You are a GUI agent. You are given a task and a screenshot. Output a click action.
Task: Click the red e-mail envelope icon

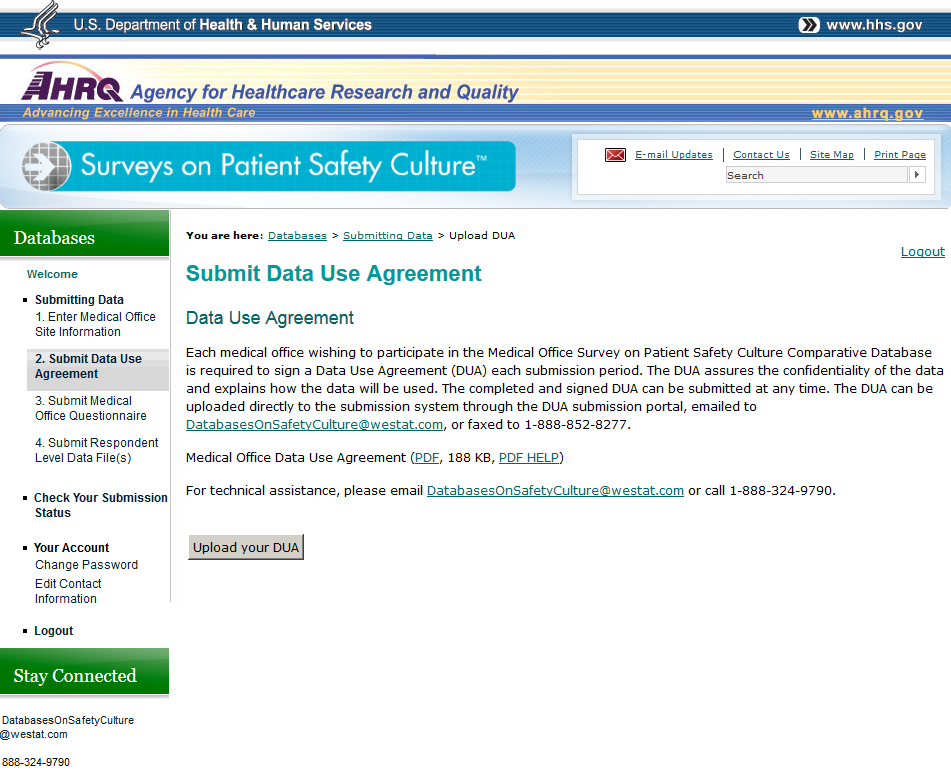615,155
